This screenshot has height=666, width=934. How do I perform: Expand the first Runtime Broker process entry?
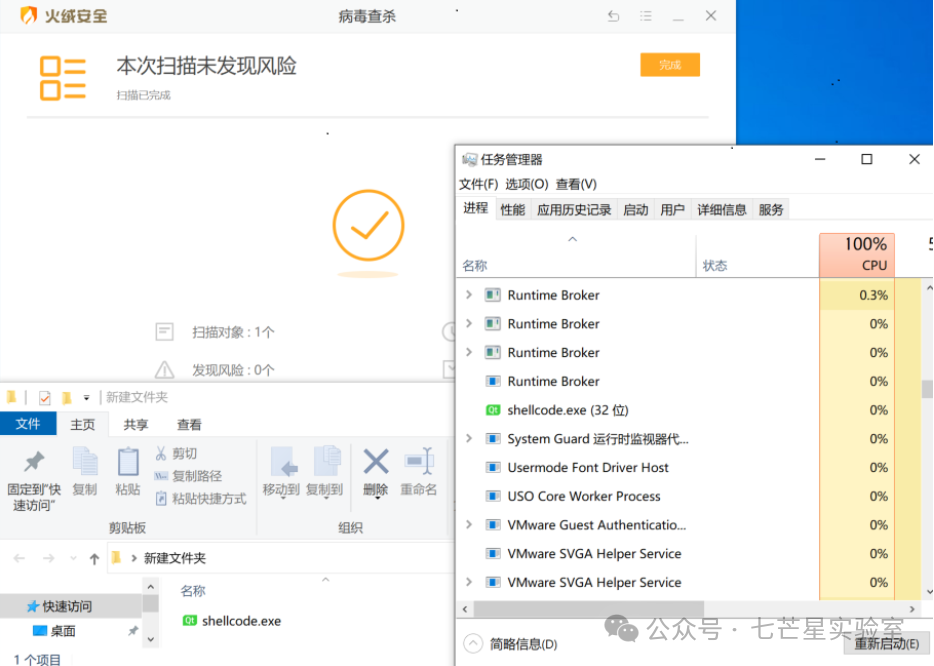[x=468, y=294]
